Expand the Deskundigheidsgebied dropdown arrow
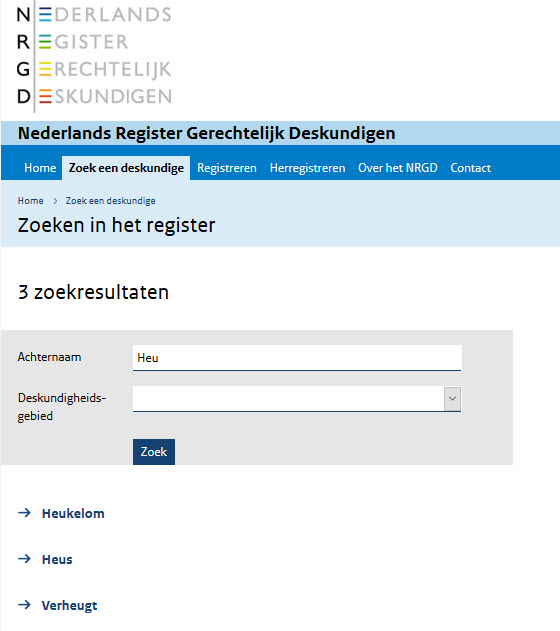 (x=452, y=399)
